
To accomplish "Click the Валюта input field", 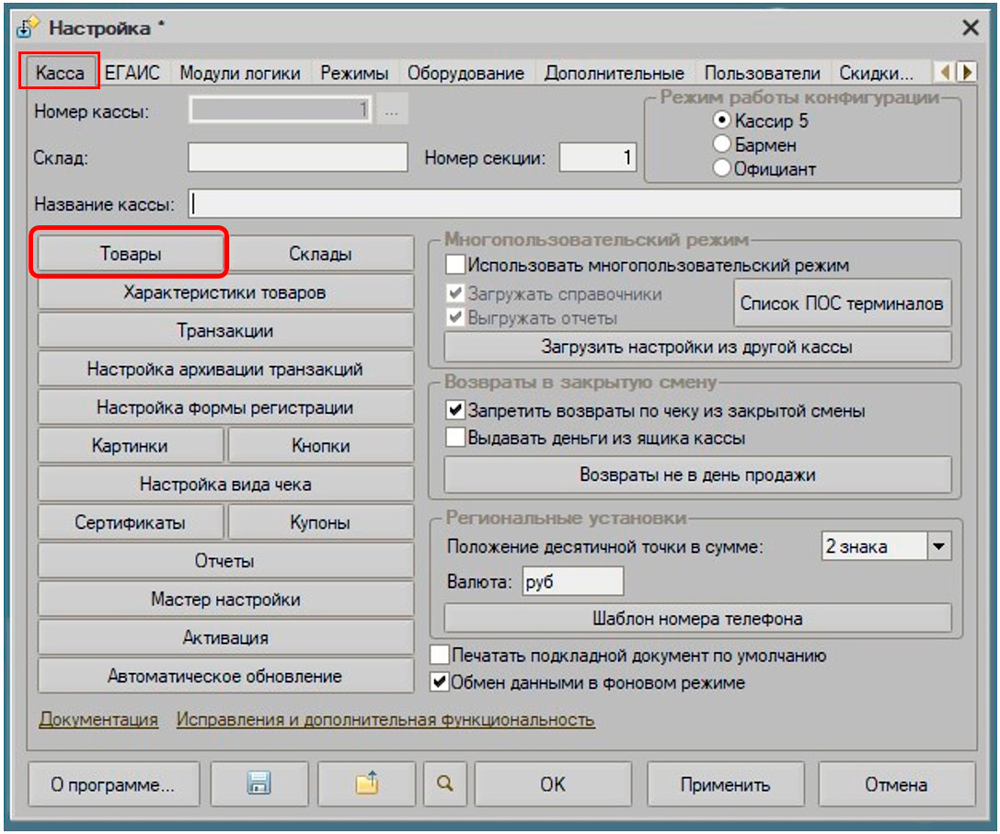I will coord(572,582).
